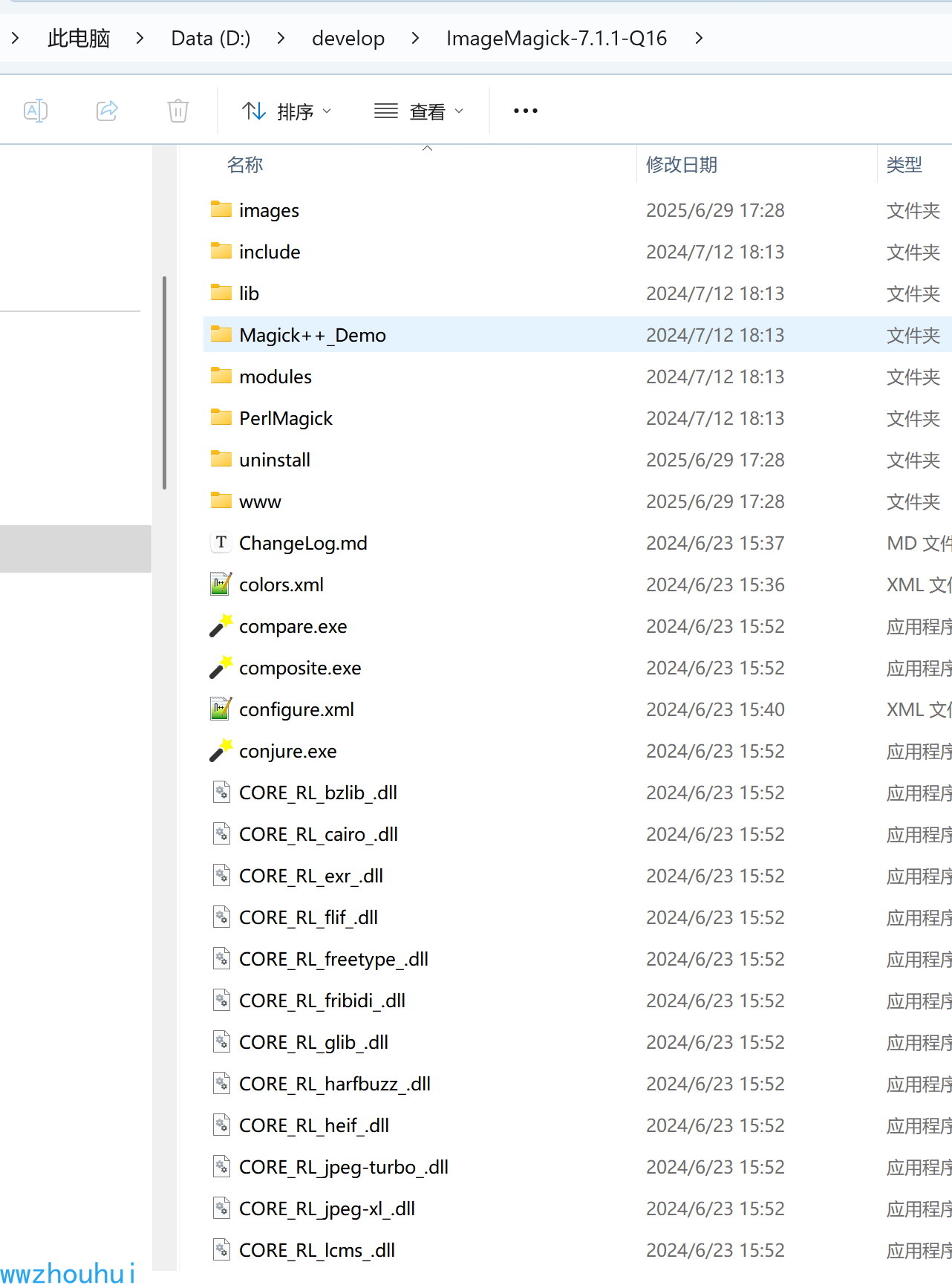
Task: Click the highlighted item in the navigation pane
Action: 76,549
